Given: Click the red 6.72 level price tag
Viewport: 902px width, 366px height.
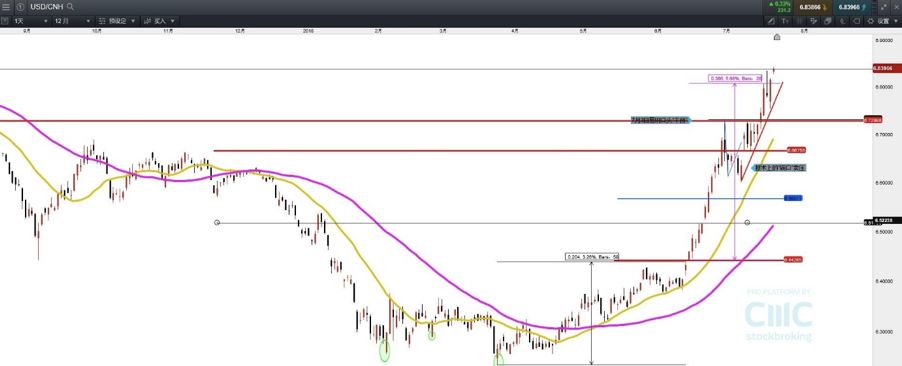Looking at the screenshot, I should pyautogui.click(x=874, y=120).
